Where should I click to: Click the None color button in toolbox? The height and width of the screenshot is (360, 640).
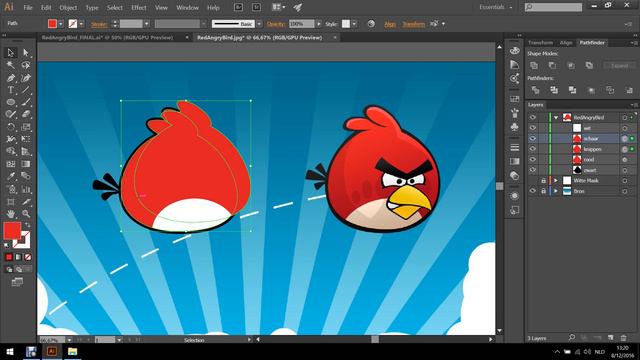pyautogui.click(x=28, y=257)
